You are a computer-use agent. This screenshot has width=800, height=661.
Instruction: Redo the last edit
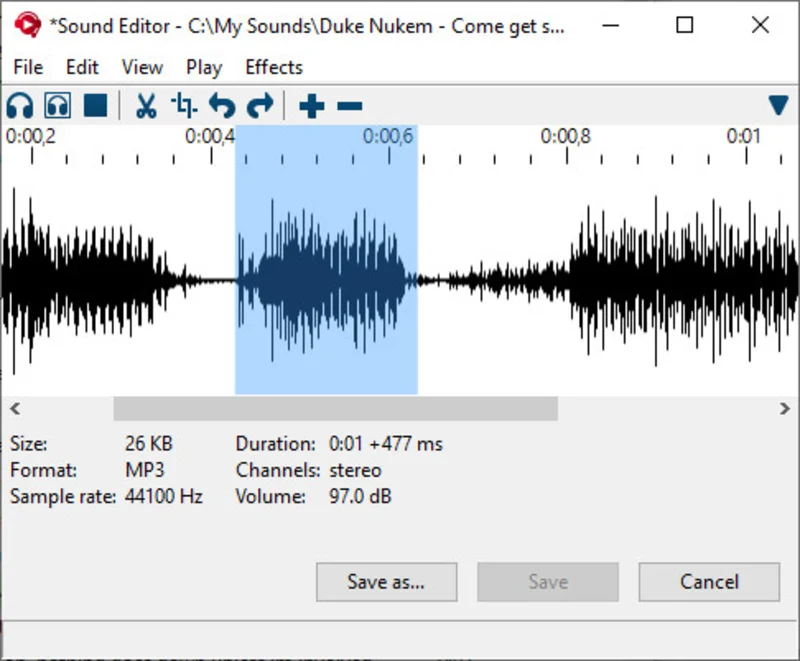[x=260, y=106]
